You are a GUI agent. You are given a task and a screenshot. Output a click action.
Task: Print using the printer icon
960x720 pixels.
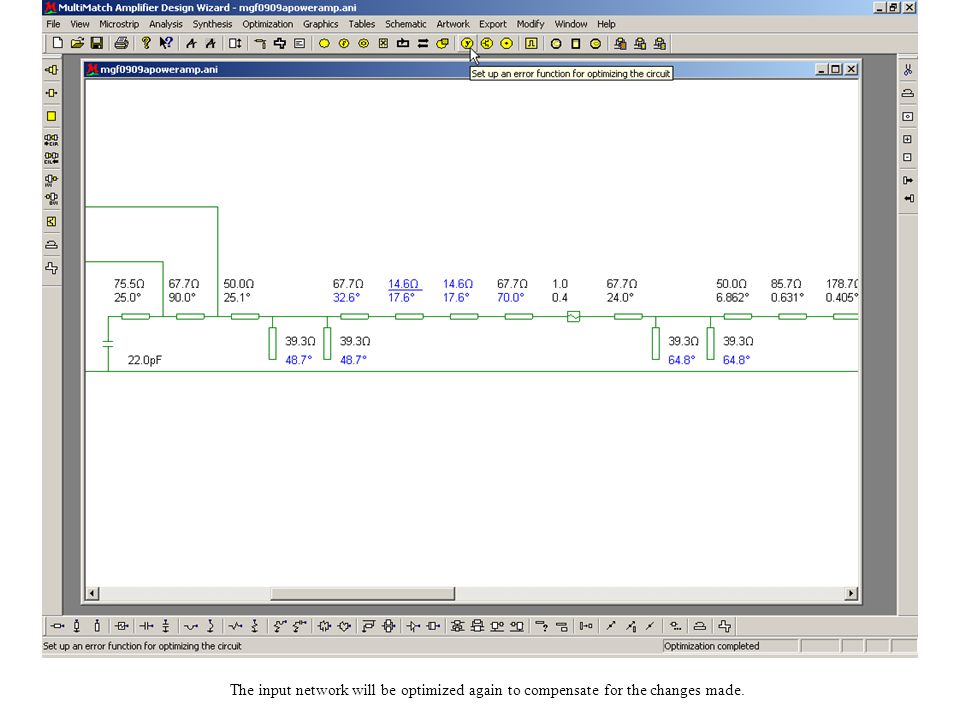click(121, 43)
